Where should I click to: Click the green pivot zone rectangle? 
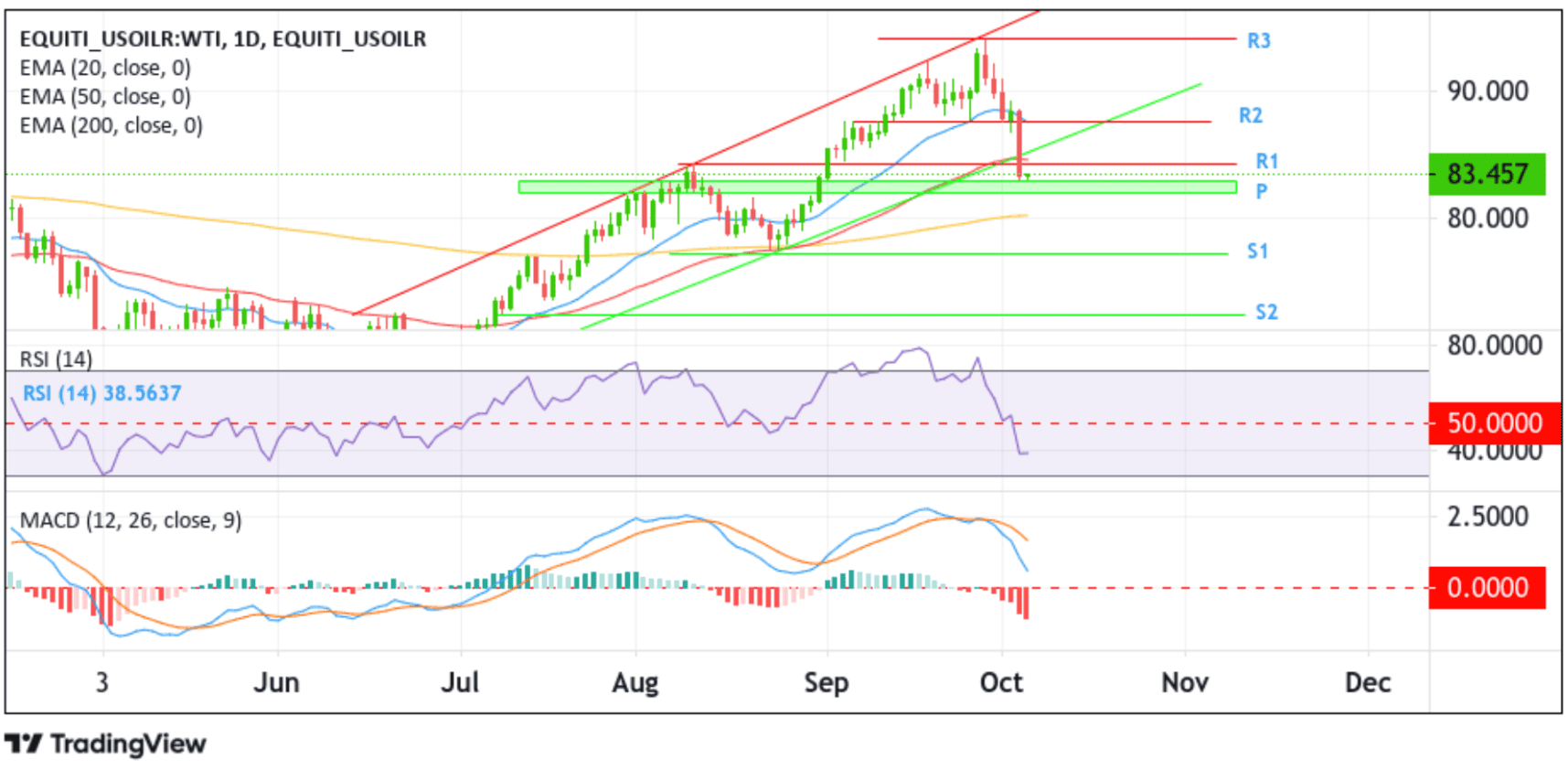pyautogui.click(x=878, y=187)
